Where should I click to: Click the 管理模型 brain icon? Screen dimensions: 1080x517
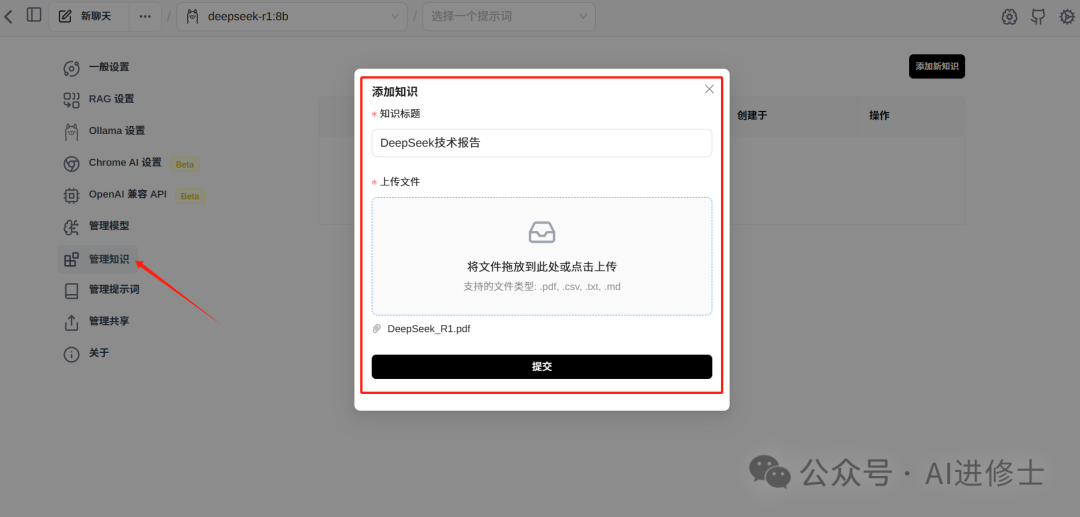(x=72, y=226)
